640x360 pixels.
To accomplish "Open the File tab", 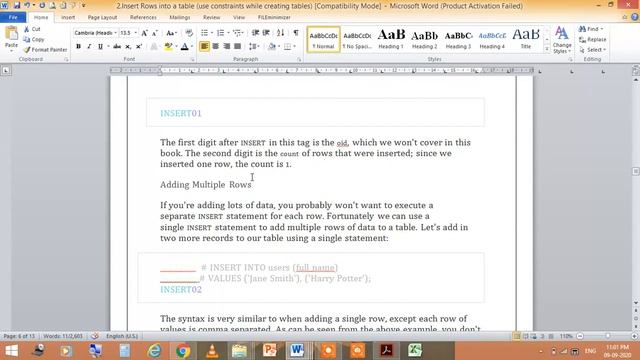I will [13, 18].
